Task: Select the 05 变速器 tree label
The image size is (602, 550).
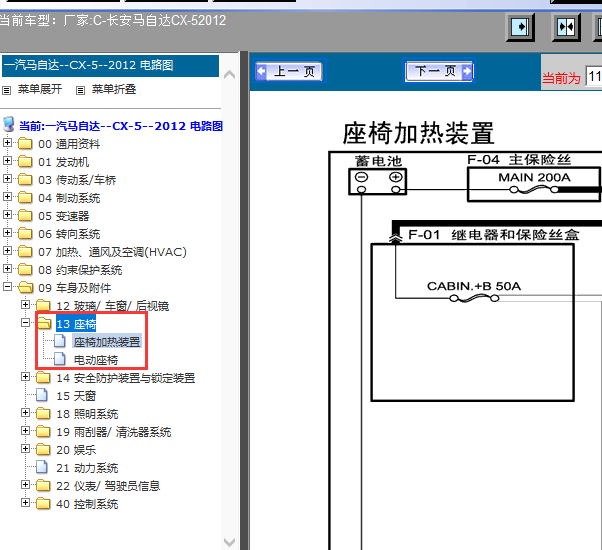Action: coord(64,216)
